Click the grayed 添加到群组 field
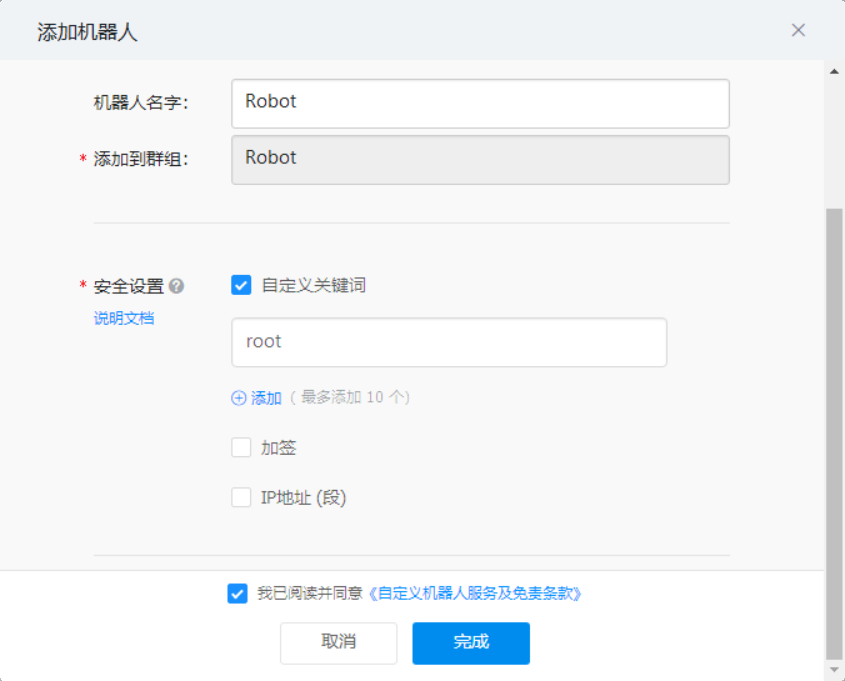 coord(480,158)
